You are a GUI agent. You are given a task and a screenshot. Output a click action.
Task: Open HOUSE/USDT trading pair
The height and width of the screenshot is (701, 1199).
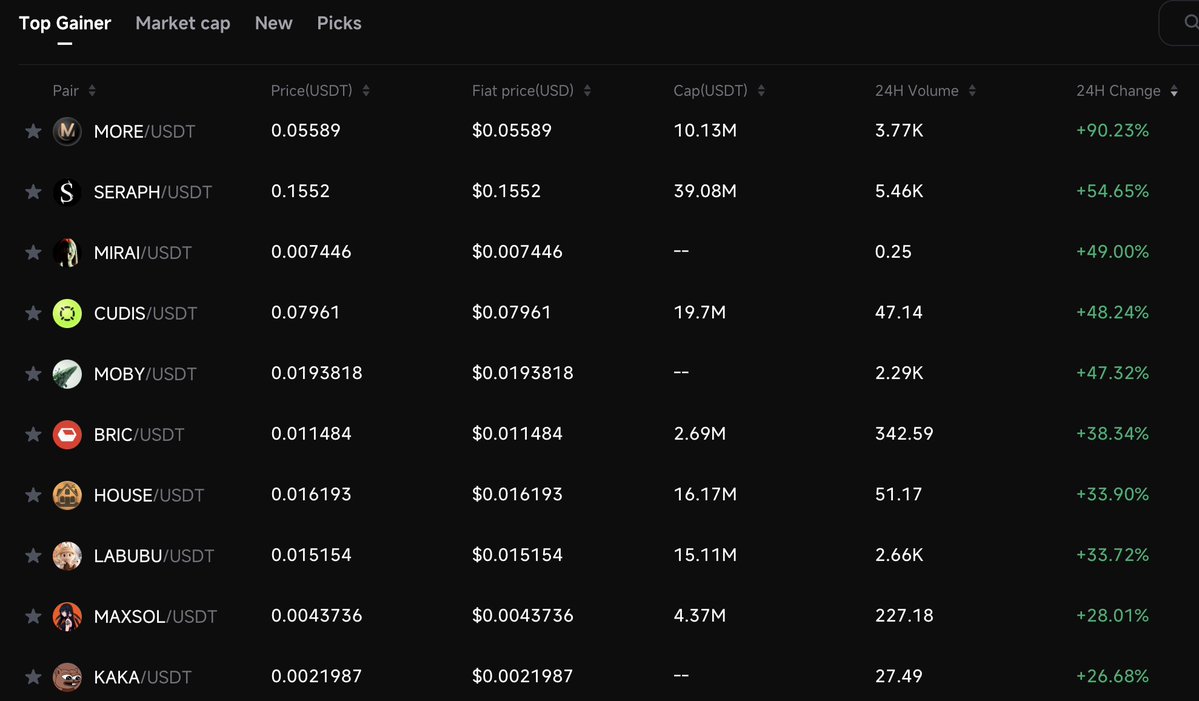[x=149, y=495]
